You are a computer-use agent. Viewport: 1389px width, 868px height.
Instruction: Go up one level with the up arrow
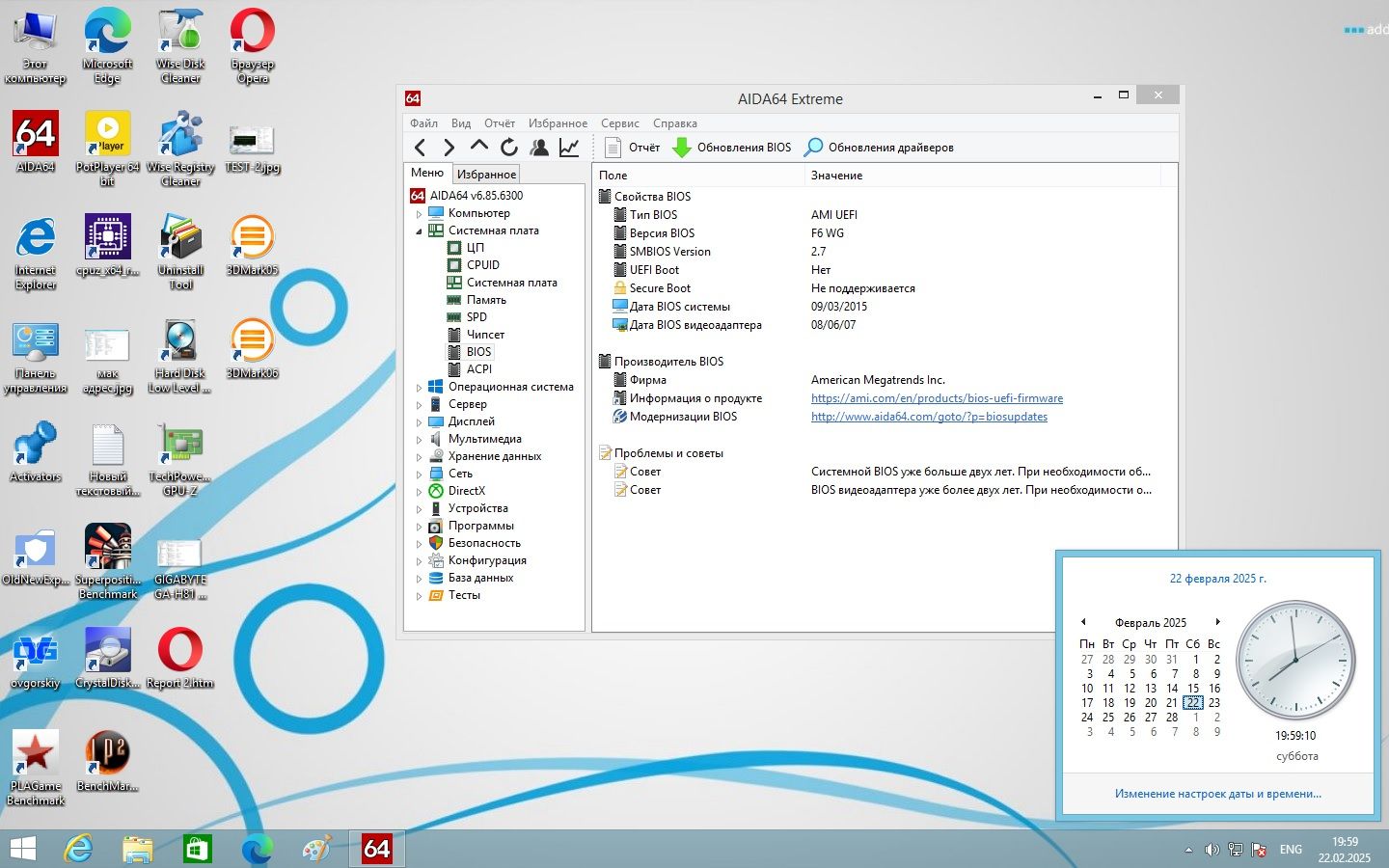(479, 147)
